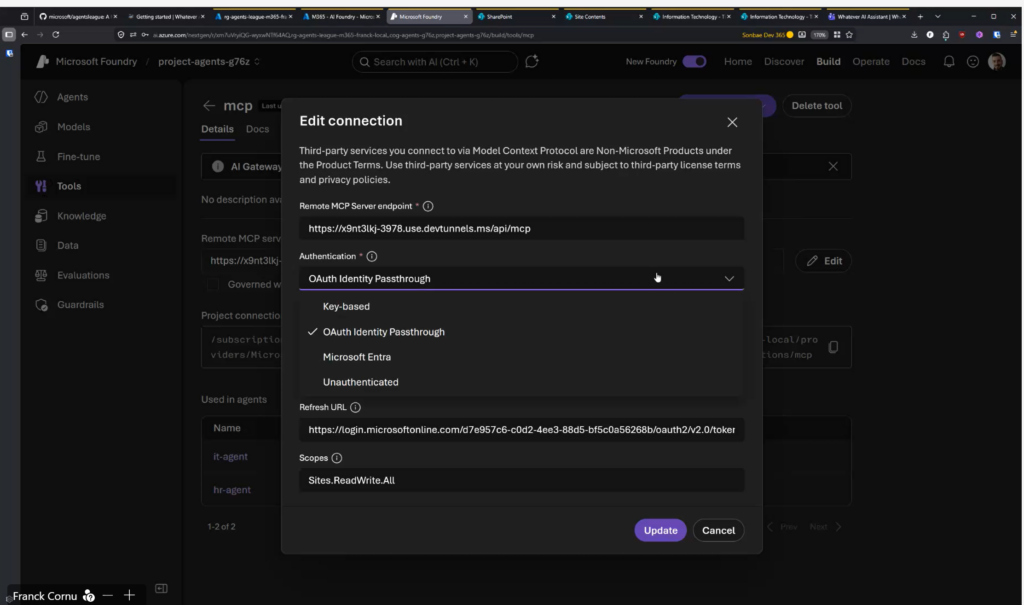This screenshot has width=1024, height=605.
Task: Open Fine-tune in the sidebar
Action: coord(78,157)
